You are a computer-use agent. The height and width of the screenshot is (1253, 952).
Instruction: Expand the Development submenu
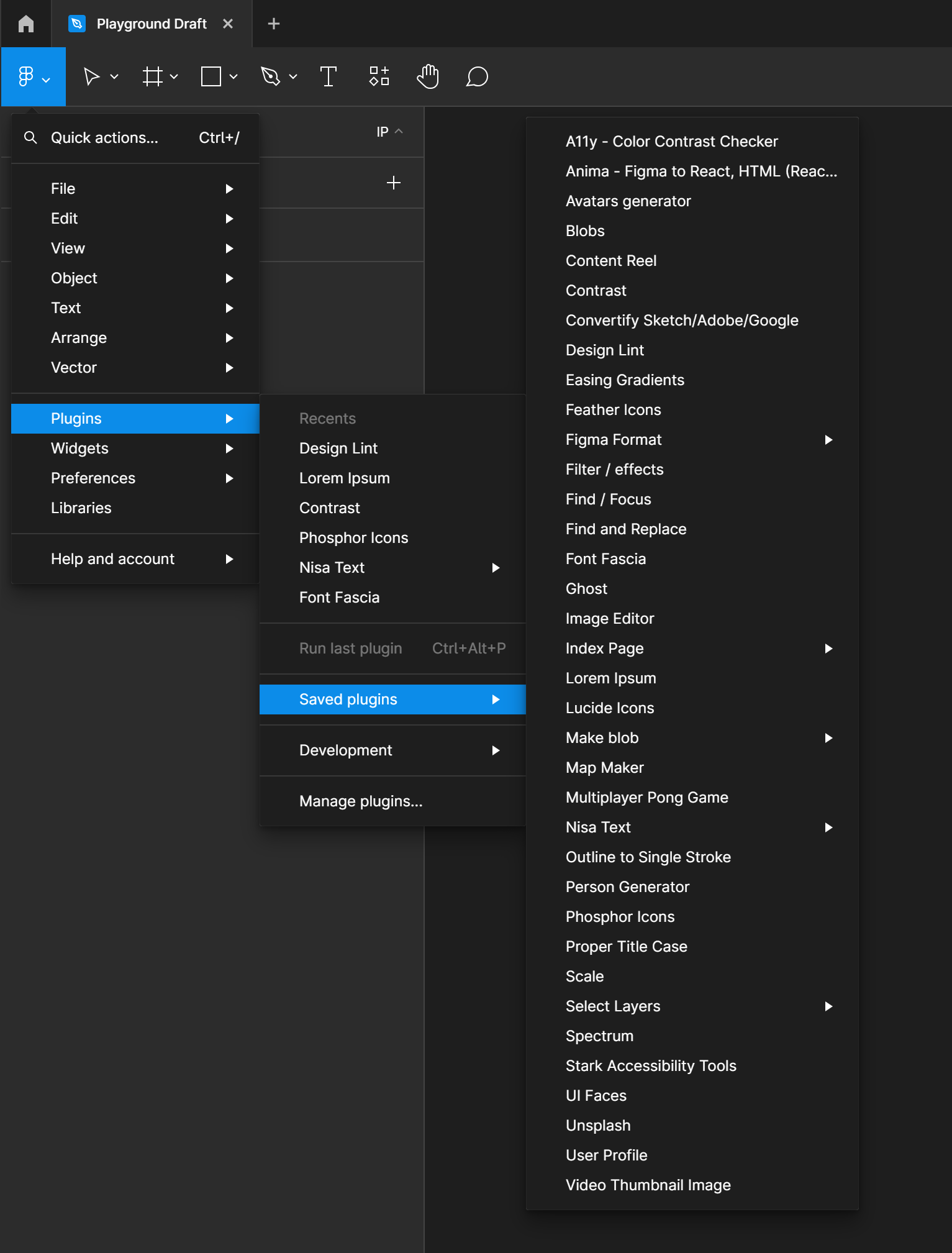point(392,750)
